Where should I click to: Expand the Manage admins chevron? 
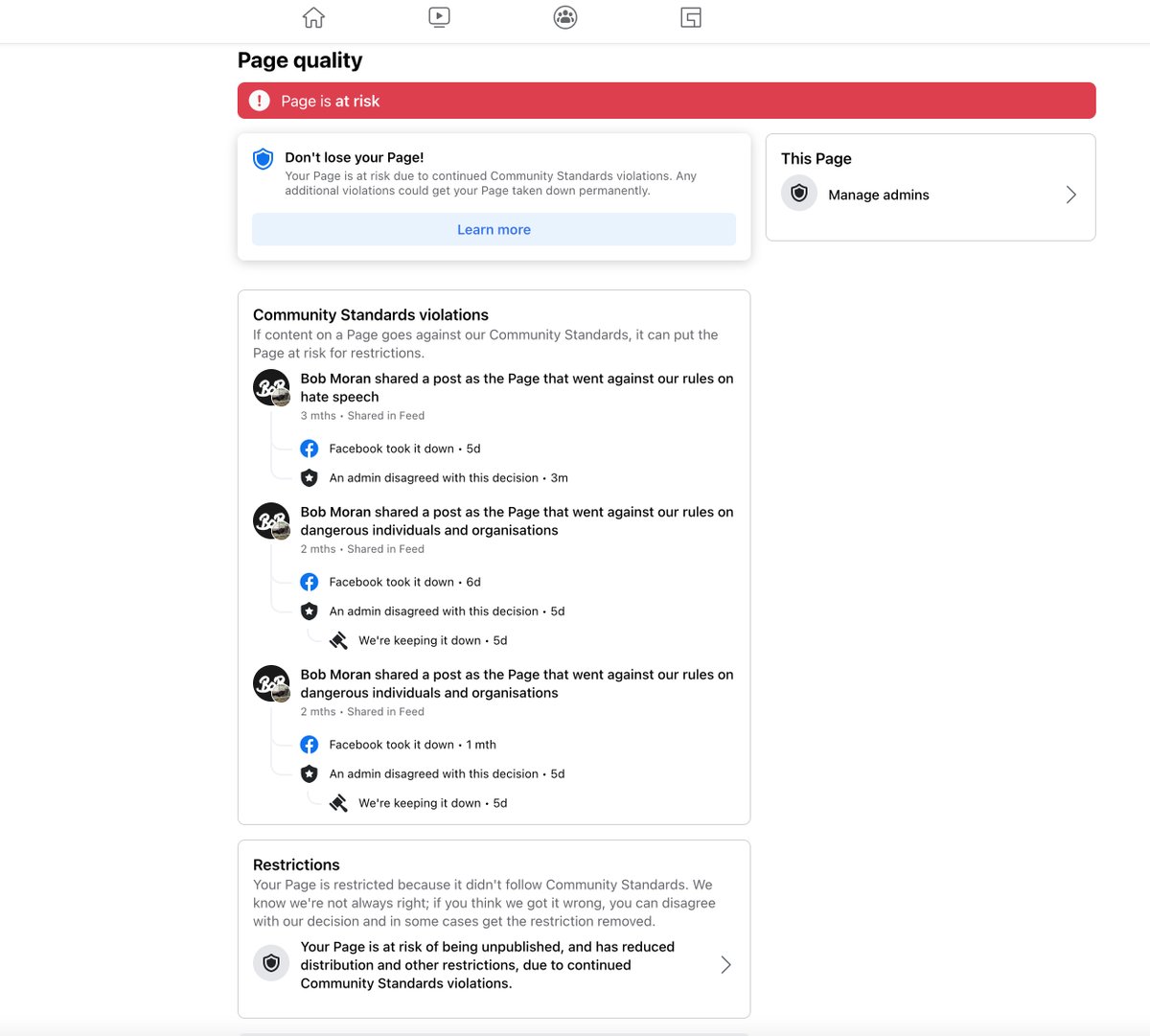(1070, 194)
